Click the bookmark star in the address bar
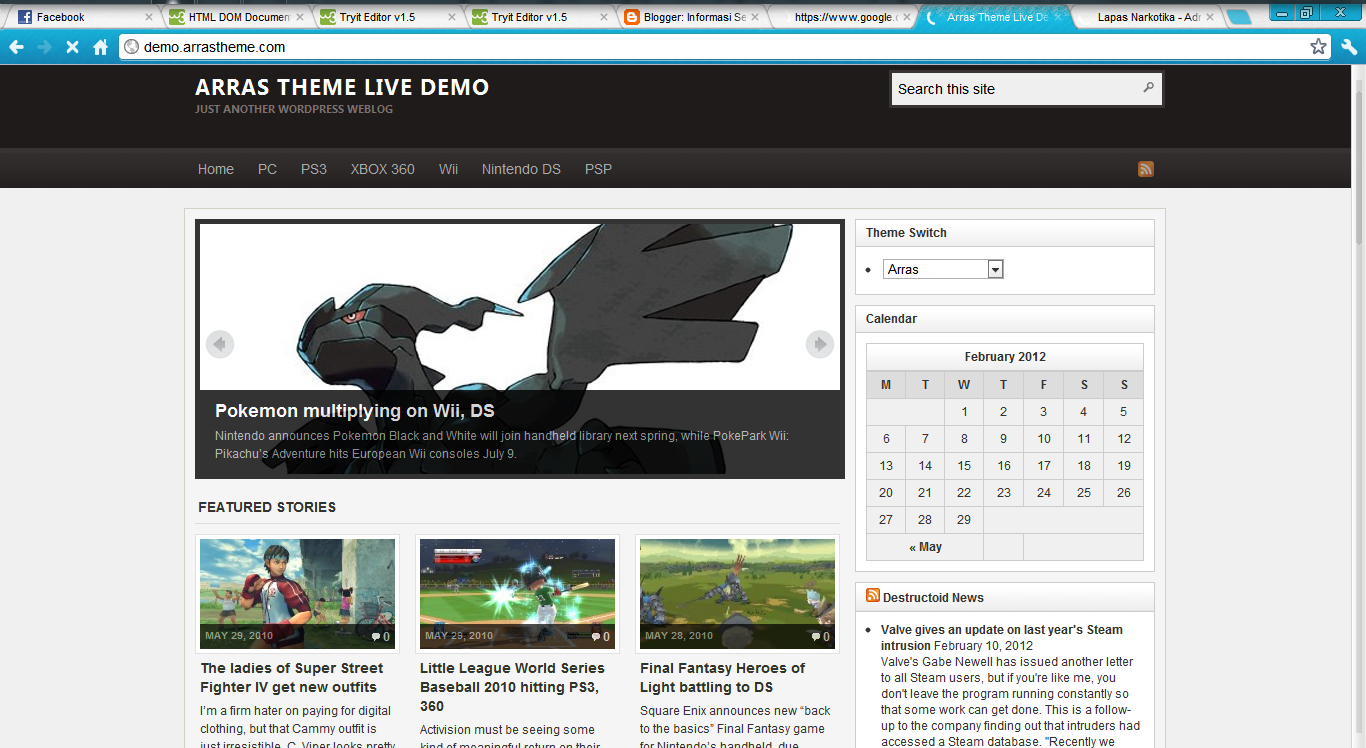Viewport: 1366px width, 748px height. tap(1317, 46)
